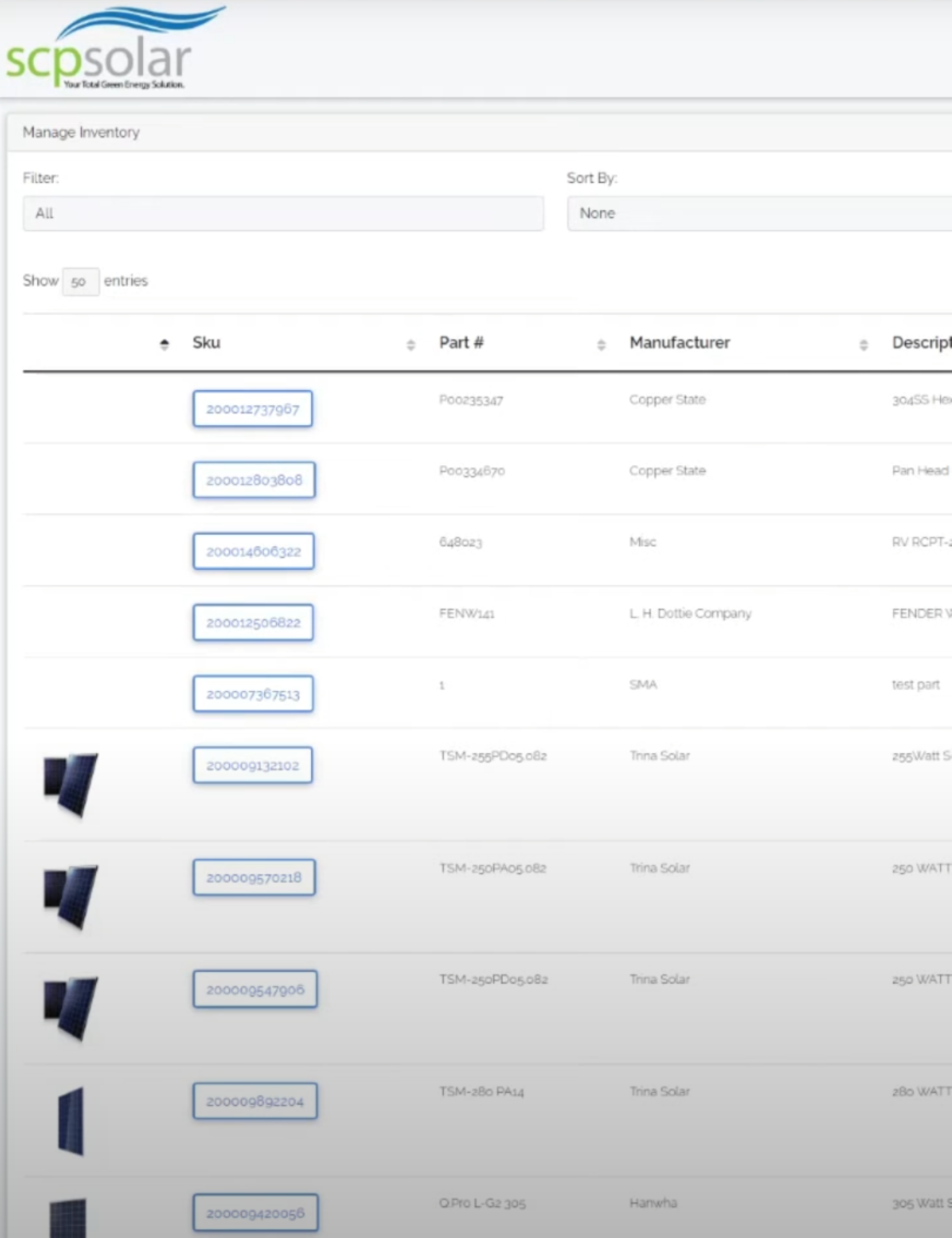Open Sku 200009570218

coord(254,877)
